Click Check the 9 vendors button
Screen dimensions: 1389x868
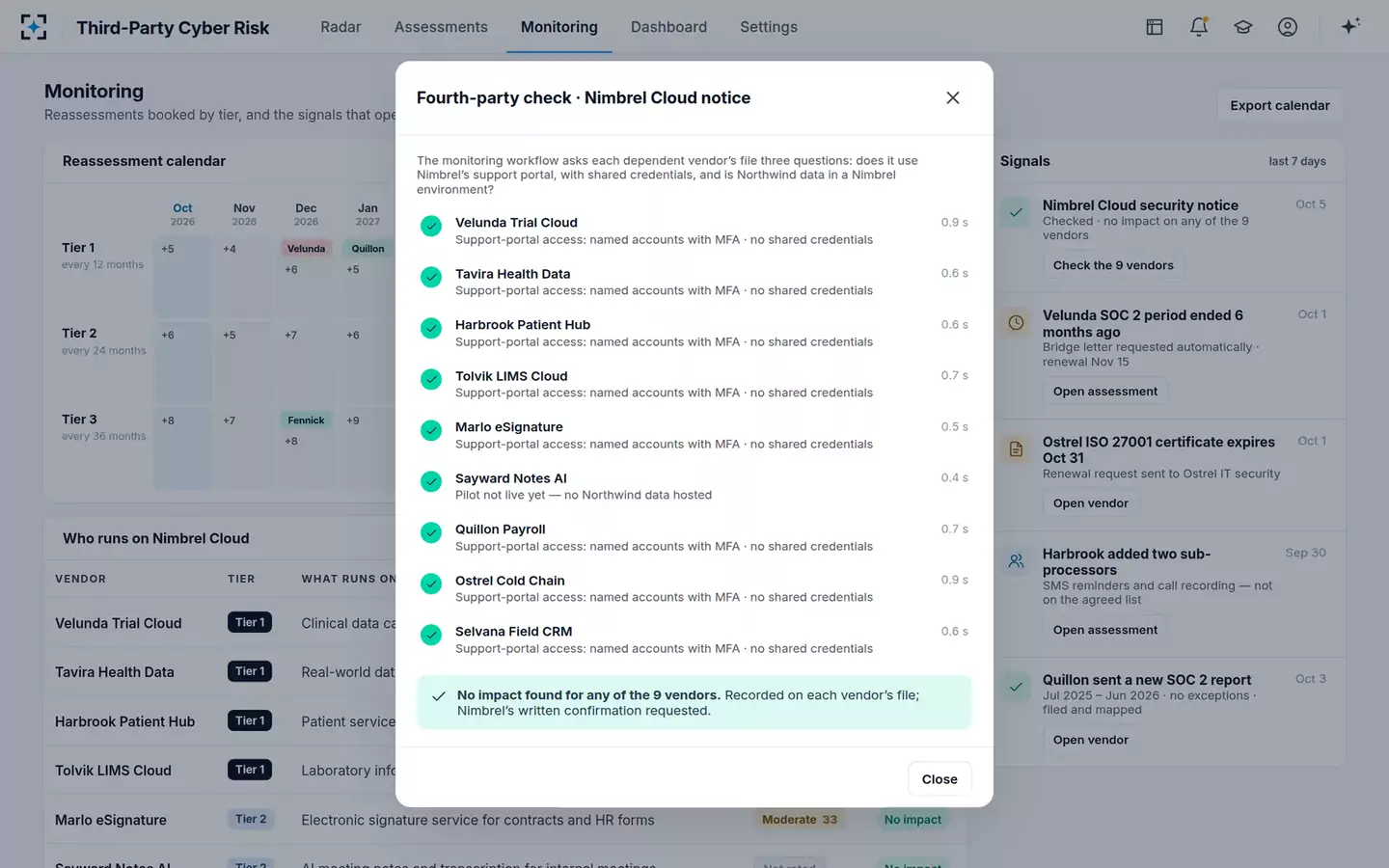(x=1113, y=265)
